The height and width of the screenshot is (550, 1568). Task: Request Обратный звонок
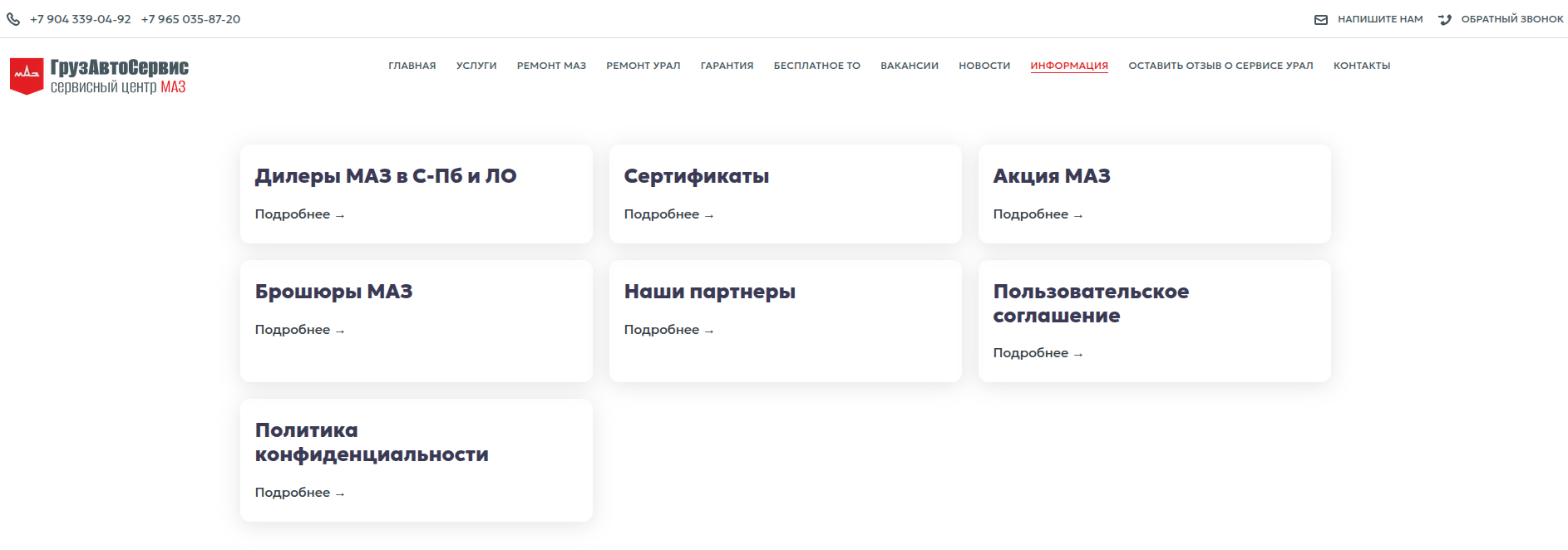click(1512, 19)
